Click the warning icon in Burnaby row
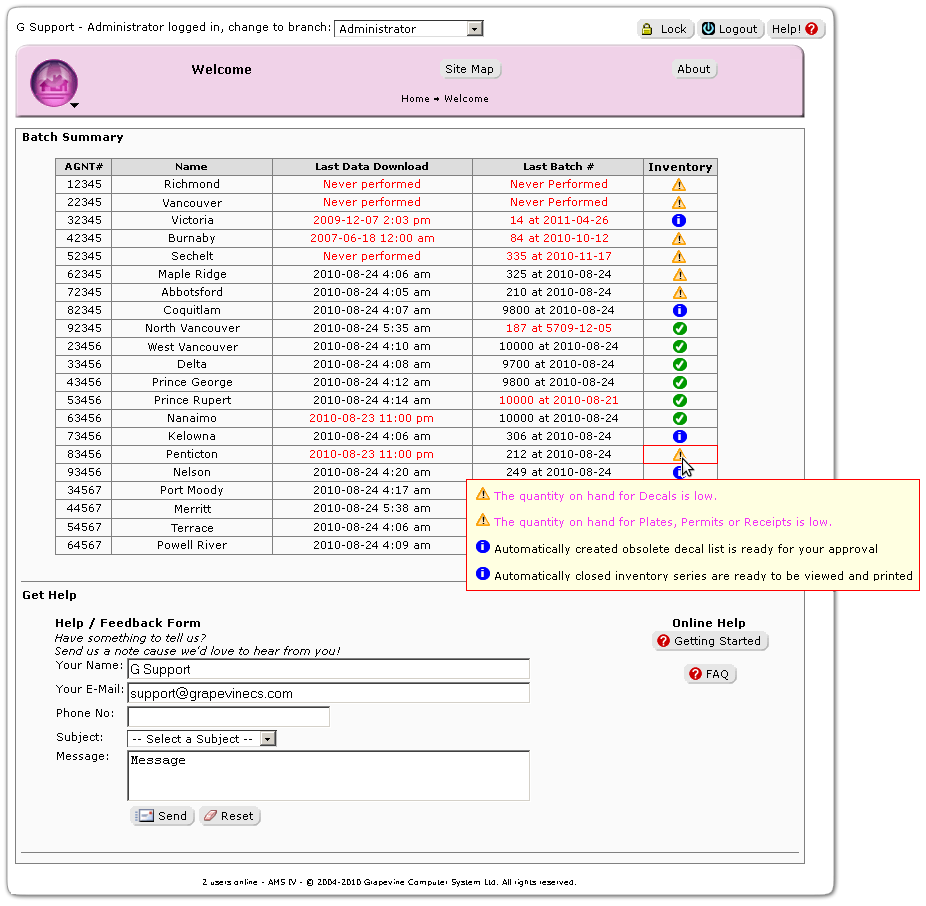 click(679, 239)
